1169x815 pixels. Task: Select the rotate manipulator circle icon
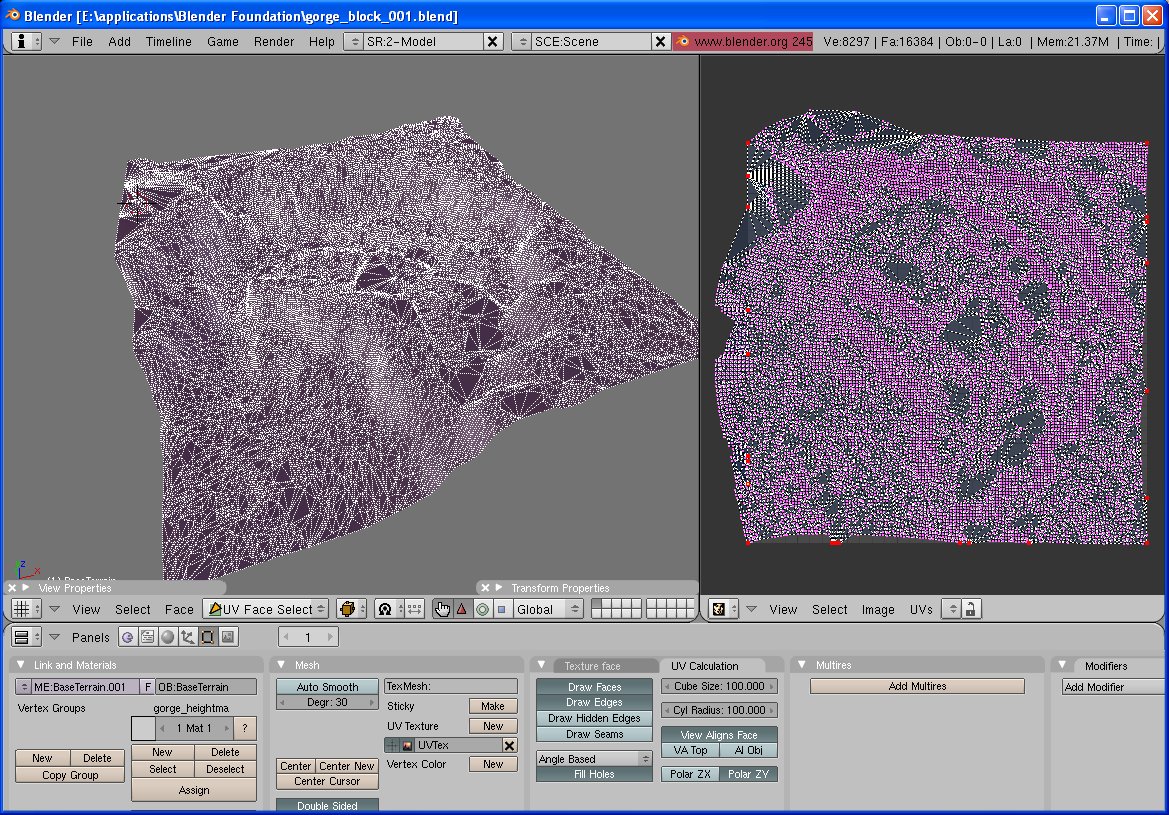pos(482,609)
